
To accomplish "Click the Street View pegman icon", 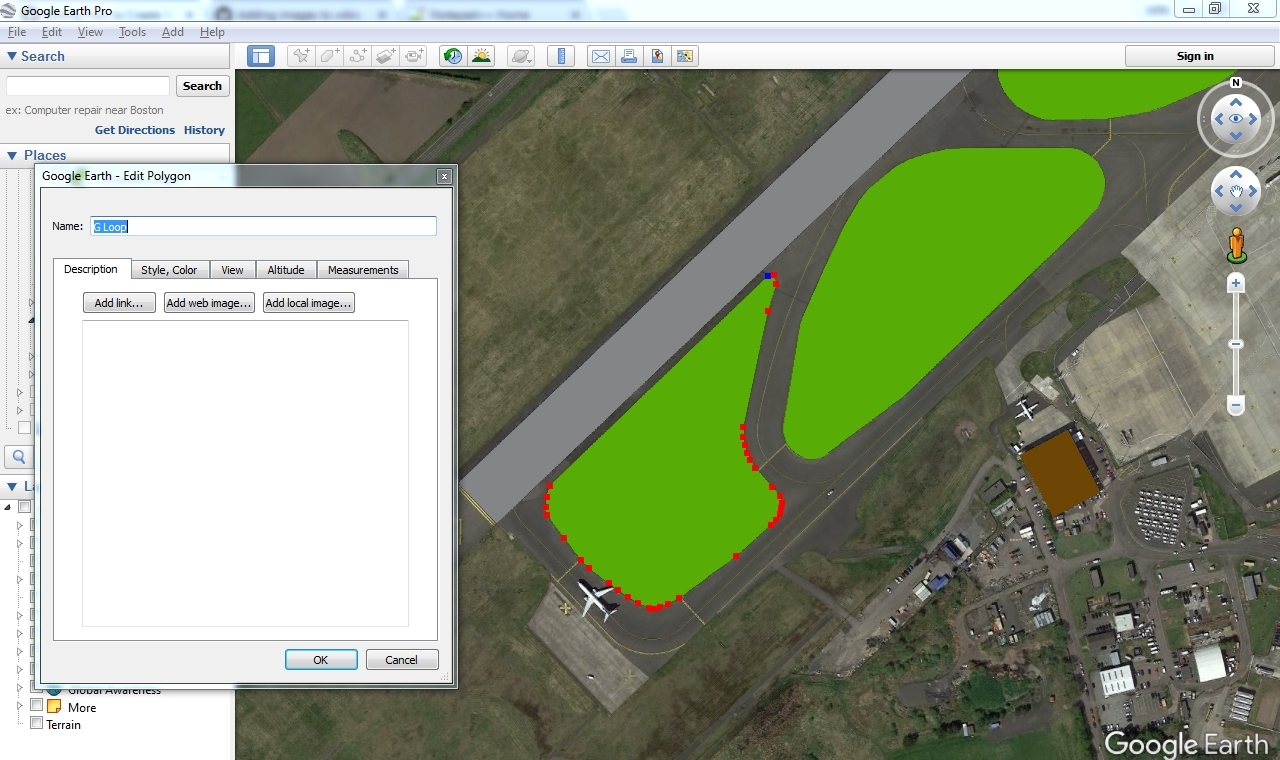I will tap(1236, 246).
